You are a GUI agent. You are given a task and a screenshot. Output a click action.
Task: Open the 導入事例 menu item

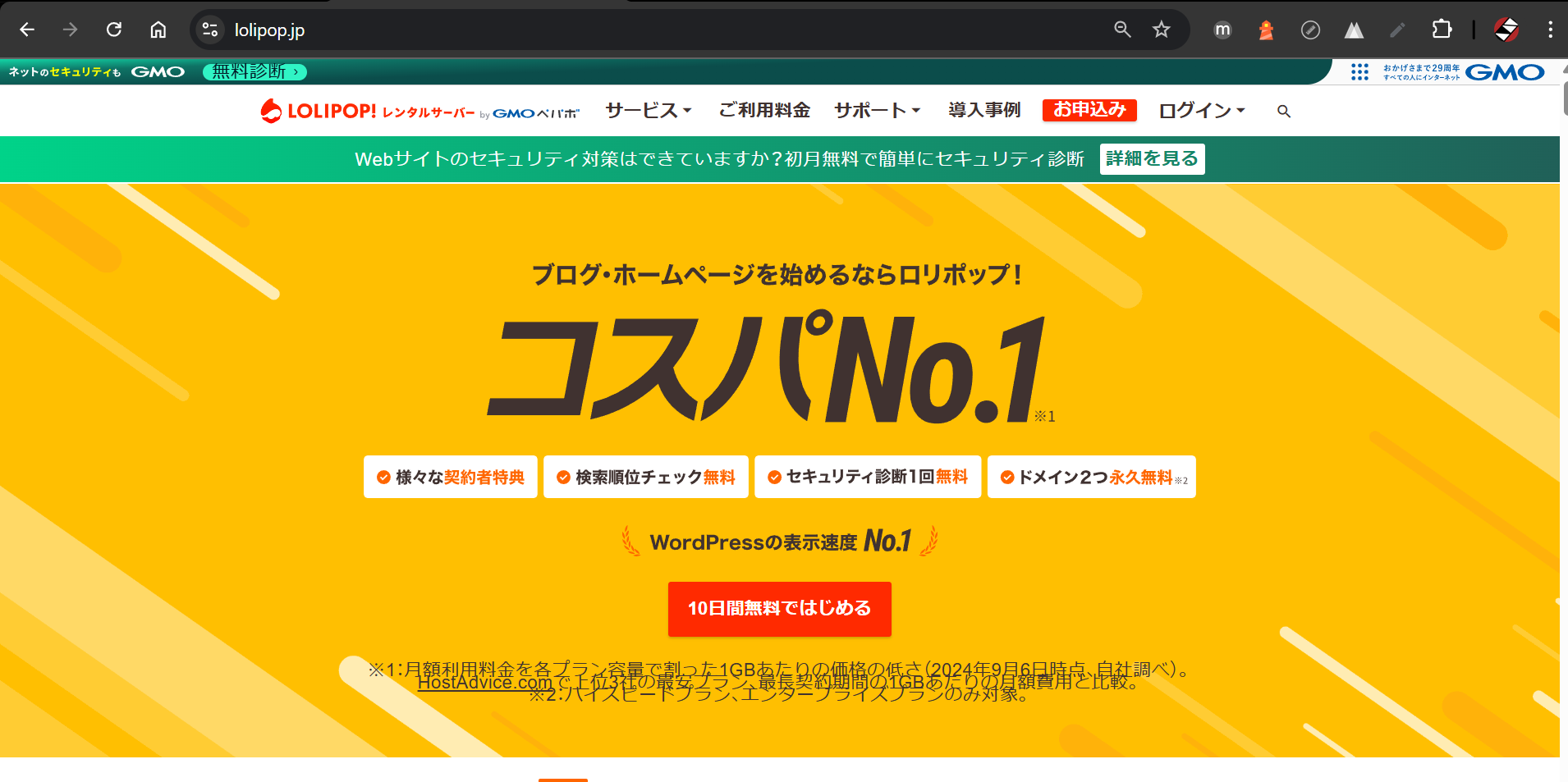(x=984, y=111)
